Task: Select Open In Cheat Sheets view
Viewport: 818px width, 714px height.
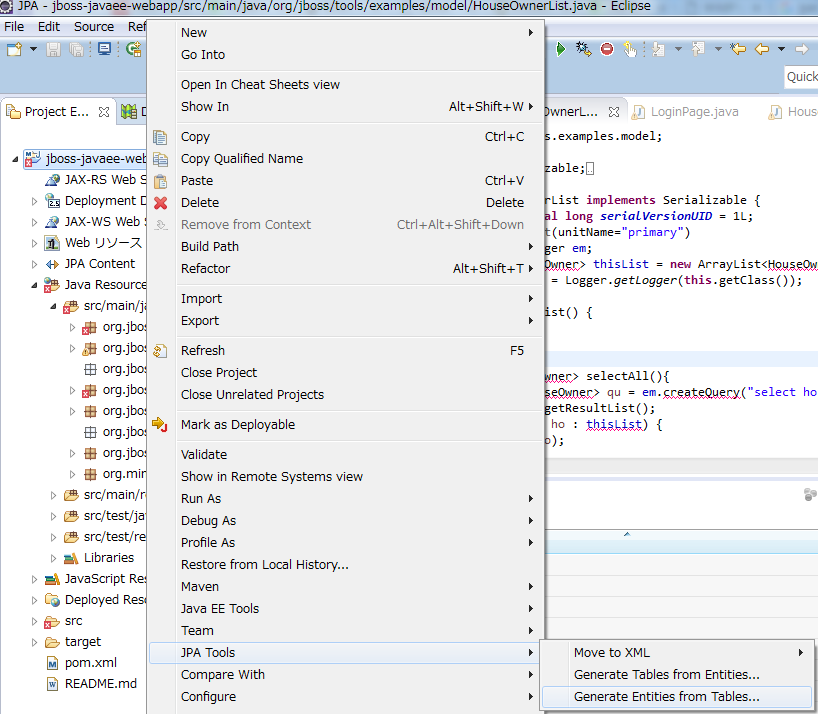Action: [345, 85]
